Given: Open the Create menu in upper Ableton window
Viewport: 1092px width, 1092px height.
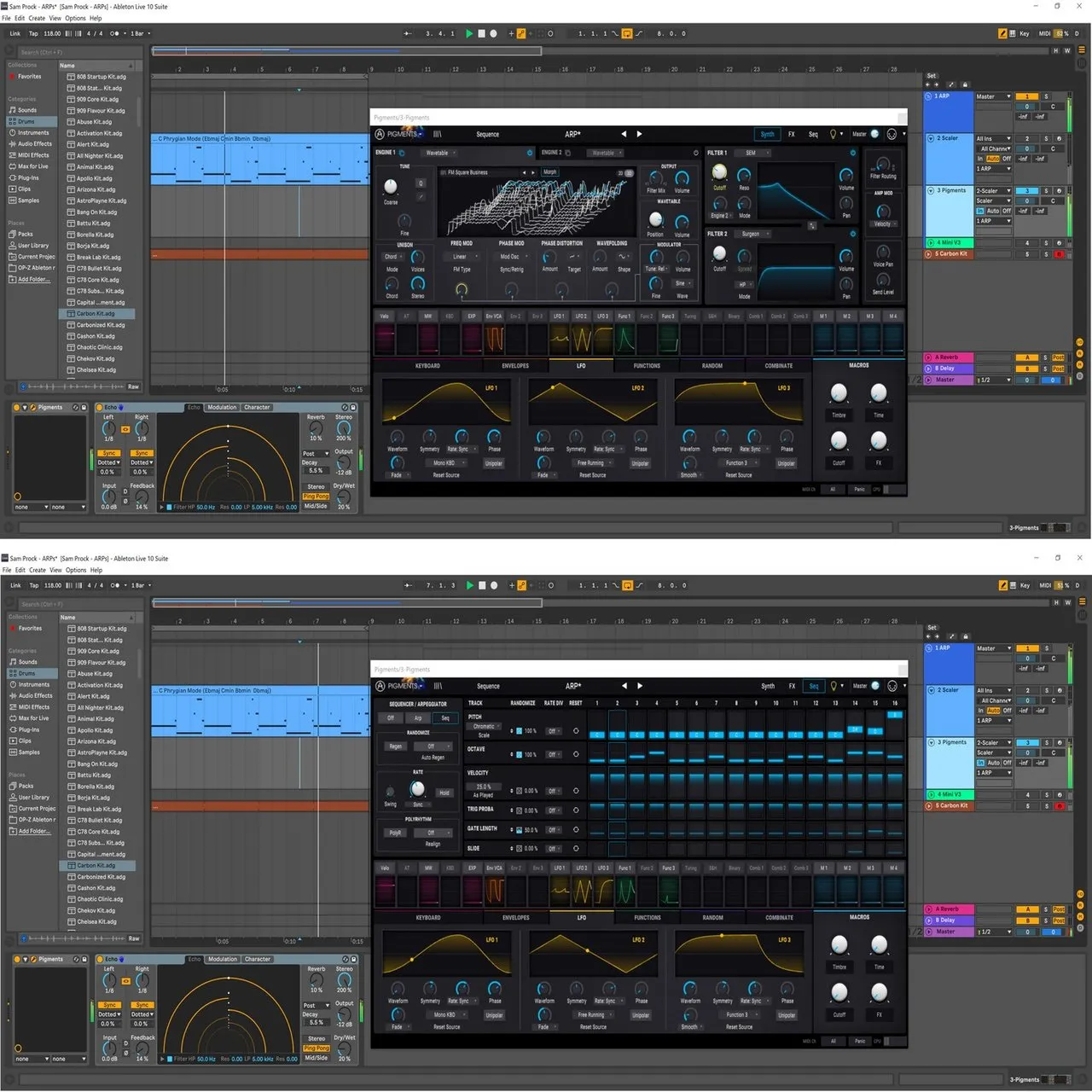Looking at the screenshot, I should click(x=37, y=18).
